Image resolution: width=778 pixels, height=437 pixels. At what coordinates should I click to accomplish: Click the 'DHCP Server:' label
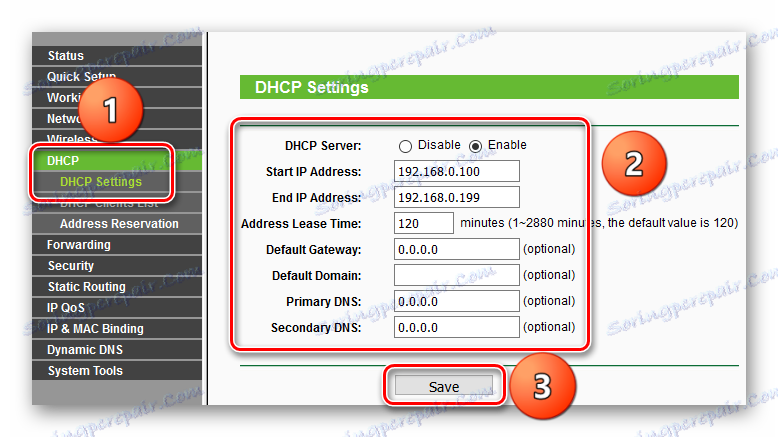pyautogui.click(x=323, y=146)
